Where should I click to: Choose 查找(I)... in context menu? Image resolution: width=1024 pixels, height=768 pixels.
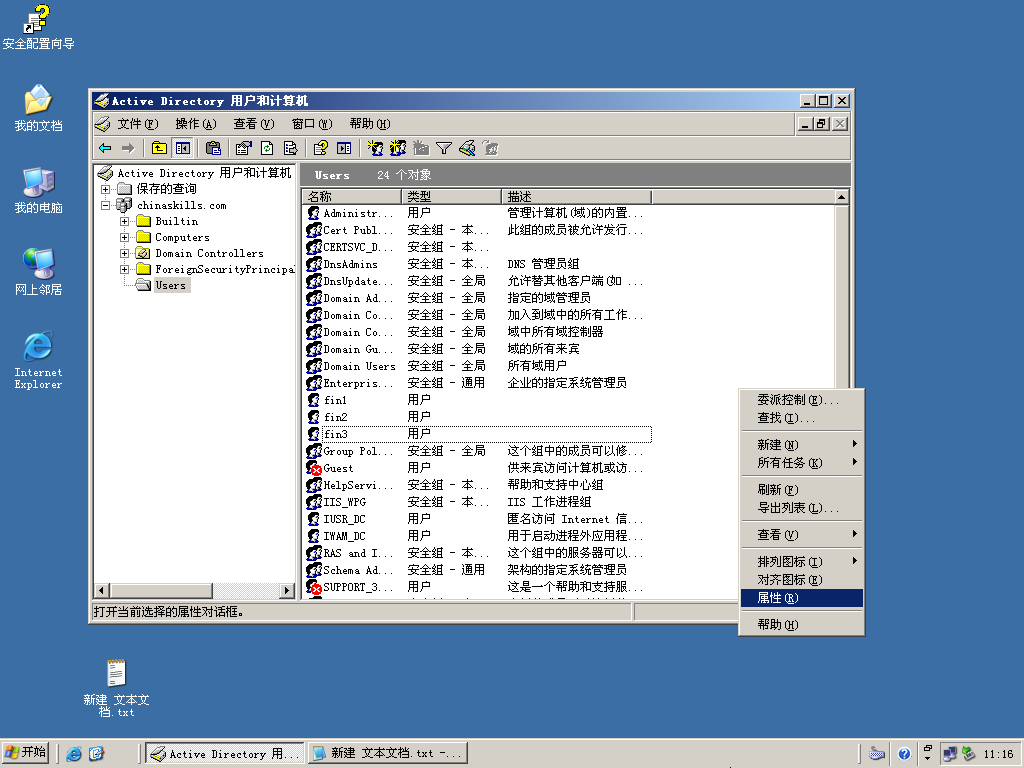[x=802, y=418]
